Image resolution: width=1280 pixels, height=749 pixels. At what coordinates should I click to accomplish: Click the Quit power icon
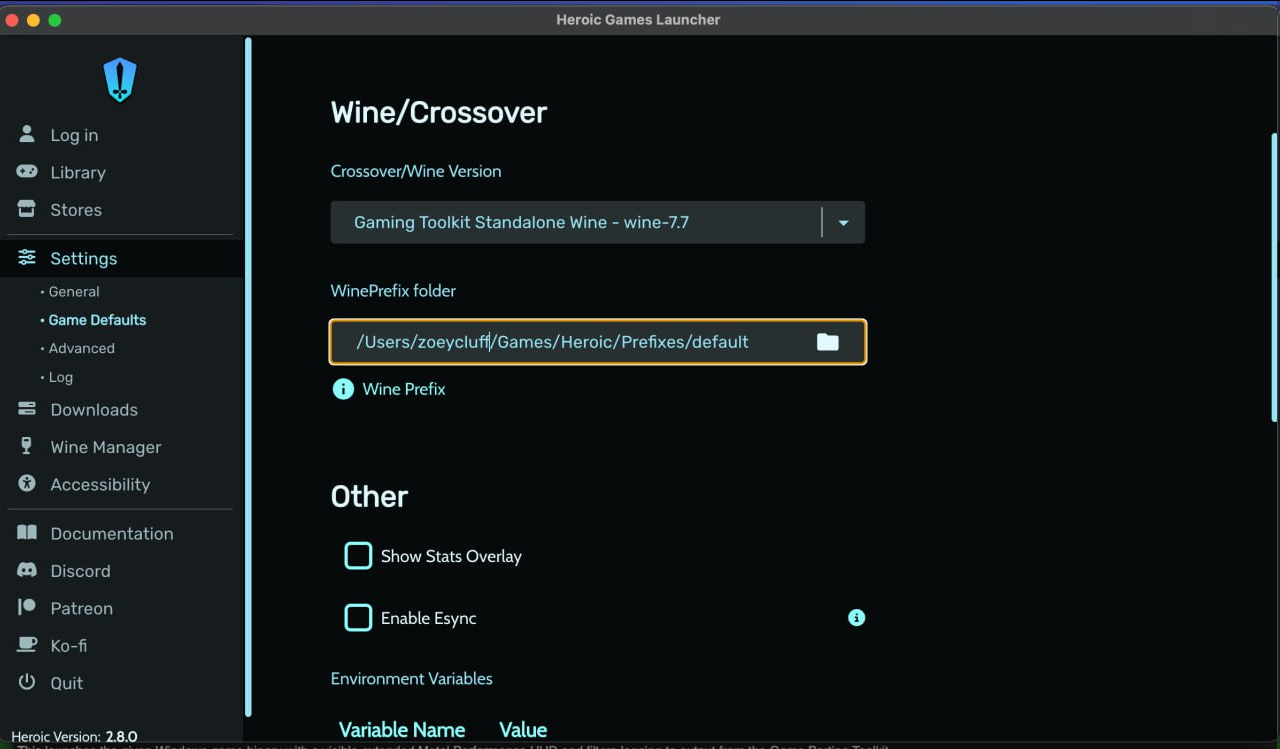27,682
